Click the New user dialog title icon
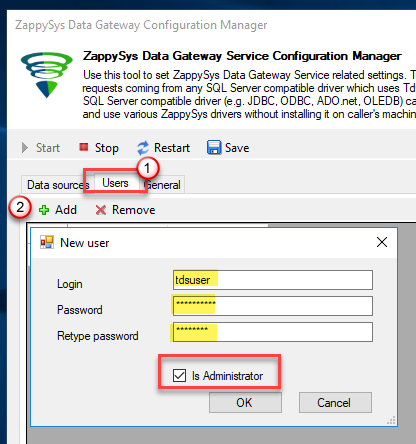The image size is (416, 444). coord(47,242)
